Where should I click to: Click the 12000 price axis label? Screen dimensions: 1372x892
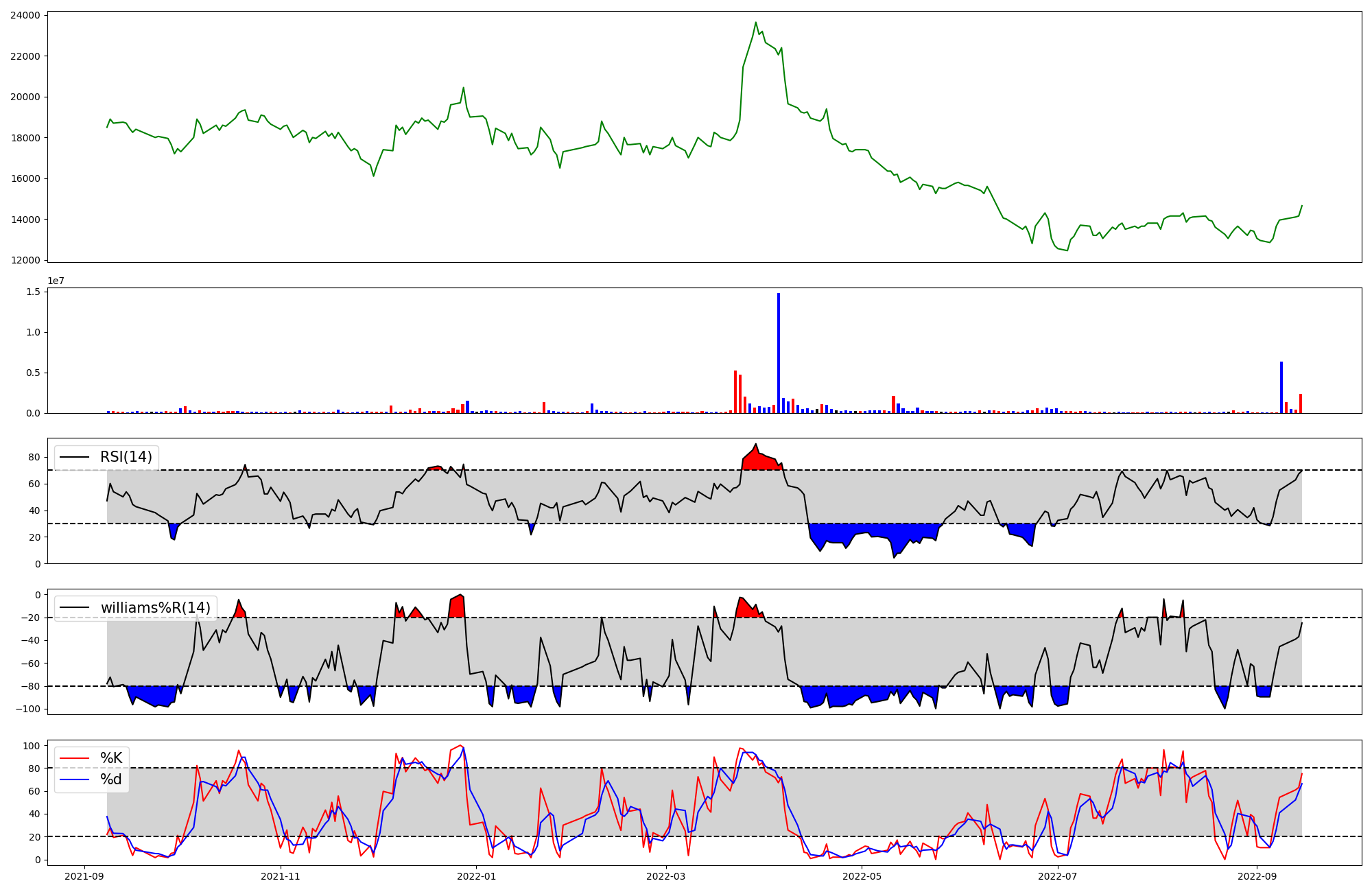(25, 261)
